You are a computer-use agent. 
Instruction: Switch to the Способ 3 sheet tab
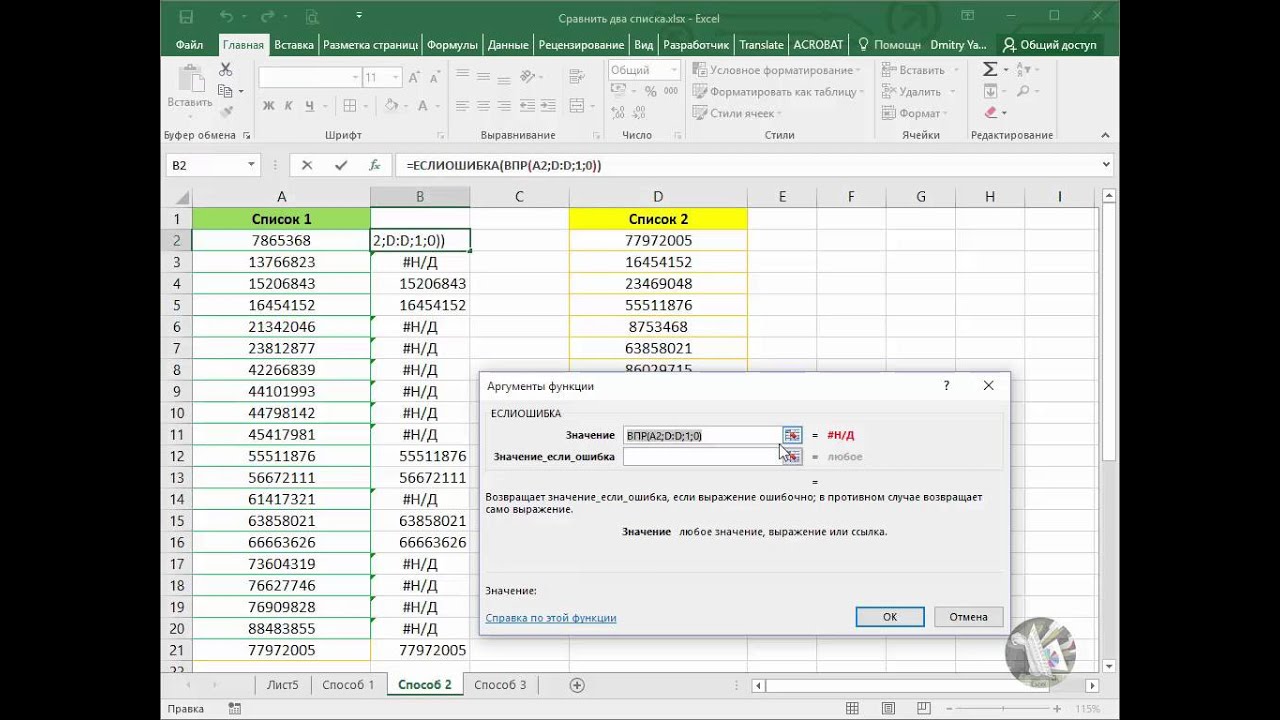499,685
